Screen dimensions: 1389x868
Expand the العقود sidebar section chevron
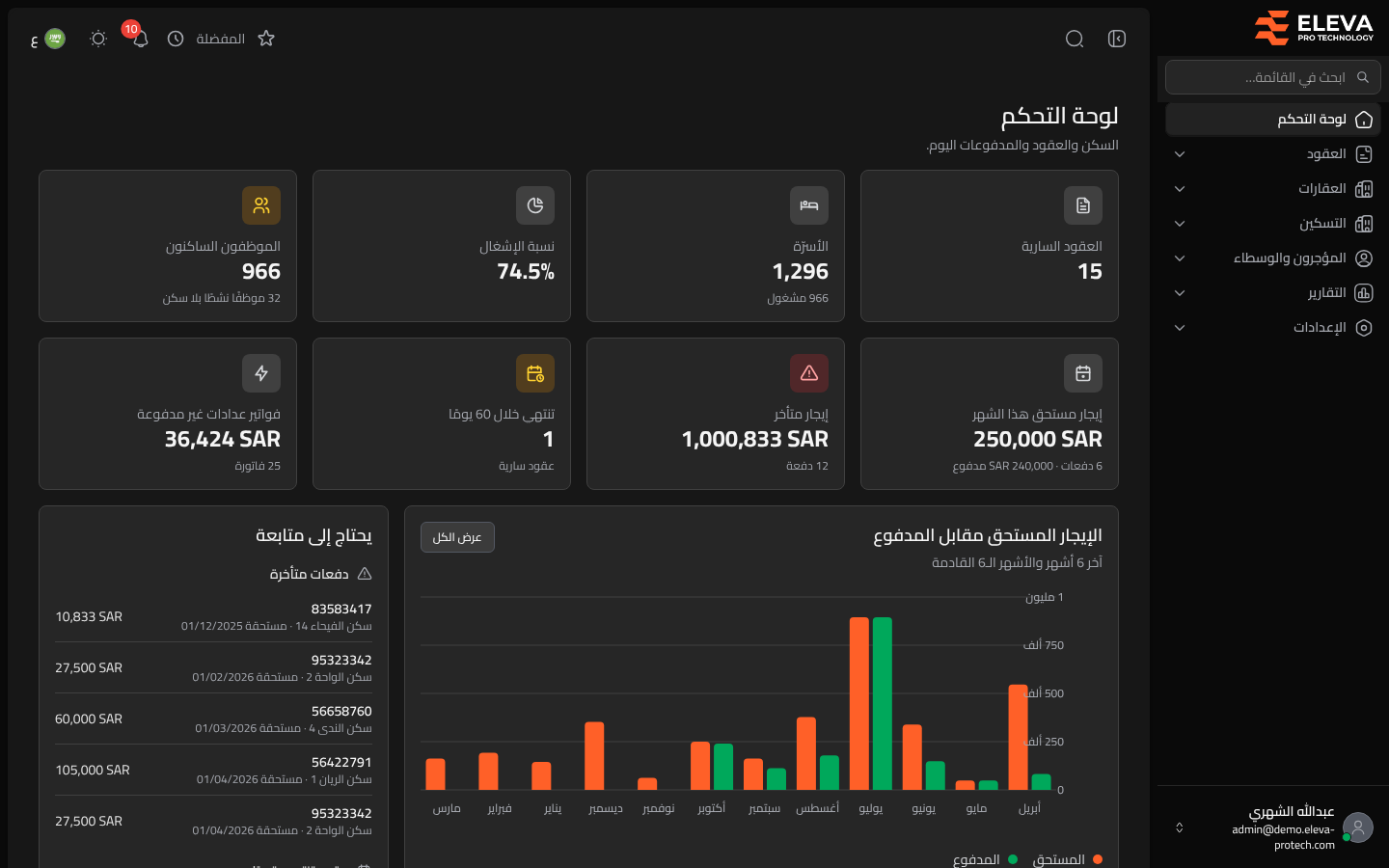(1180, 154)
